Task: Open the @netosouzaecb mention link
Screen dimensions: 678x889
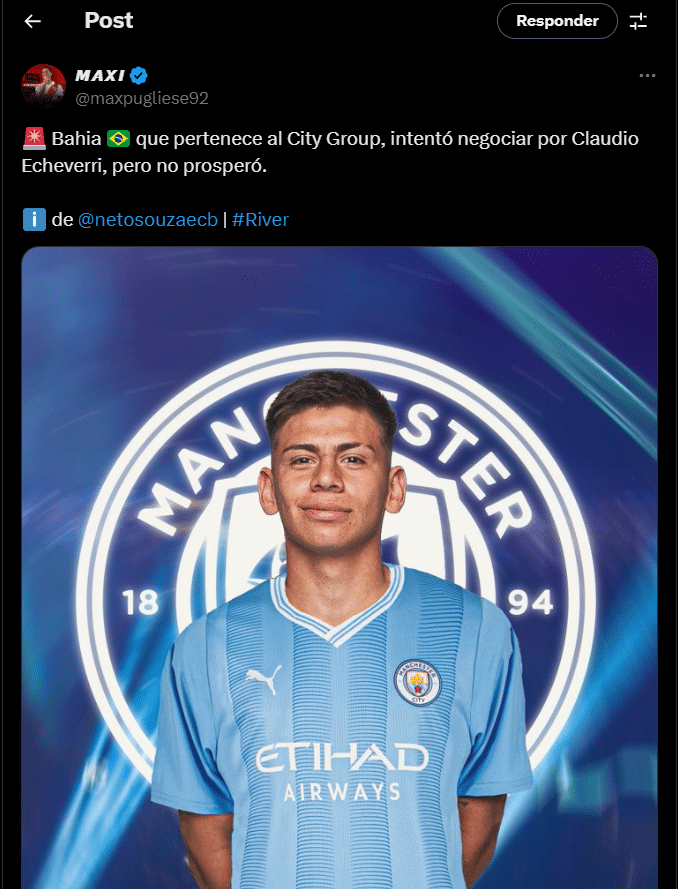Action: [x=147, y=219]
